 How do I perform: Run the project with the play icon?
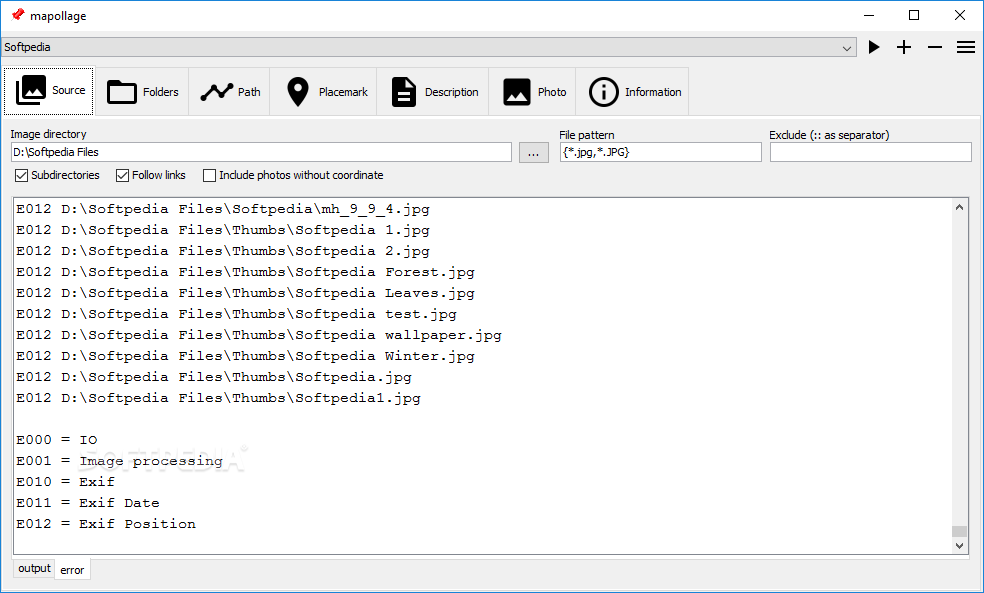click(x=874, y=47)
